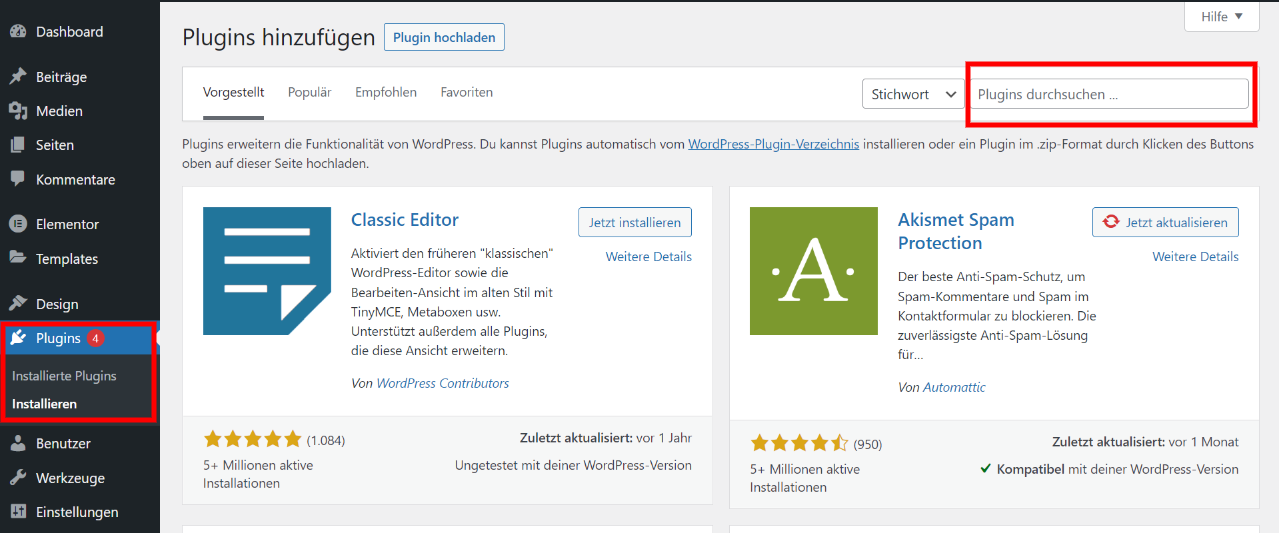The height and width of the screenshot is (533, 1279).
Task: Click the Templates folder icon
Action: pos(18,258)
